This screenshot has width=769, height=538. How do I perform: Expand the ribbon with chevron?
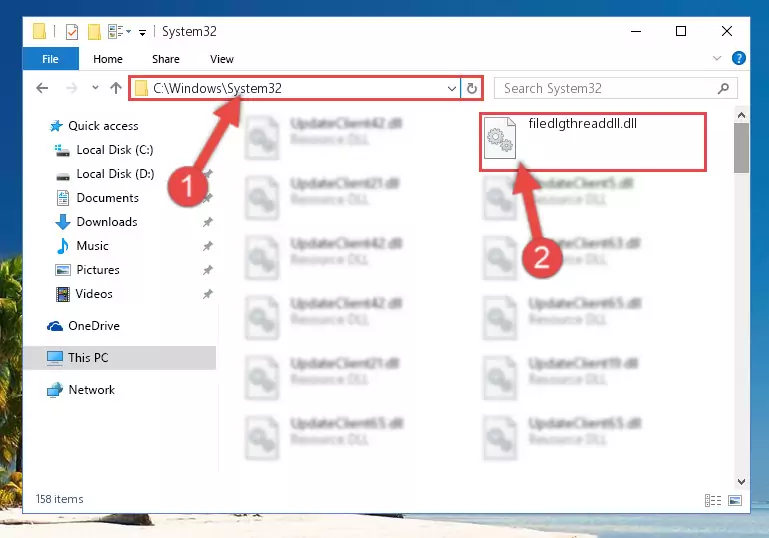(x=717, y=58)
